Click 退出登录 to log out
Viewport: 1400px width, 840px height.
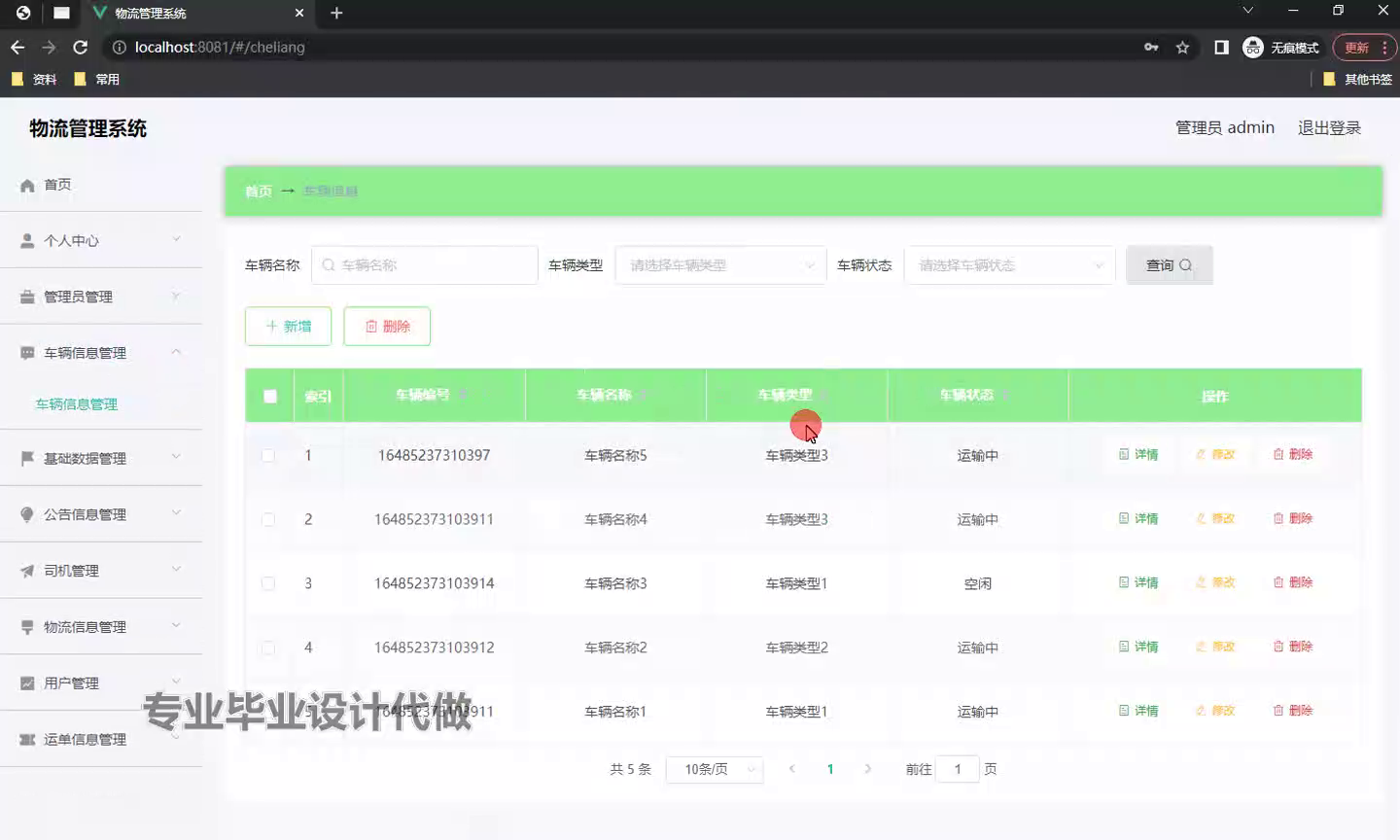tap(1329, 127)
